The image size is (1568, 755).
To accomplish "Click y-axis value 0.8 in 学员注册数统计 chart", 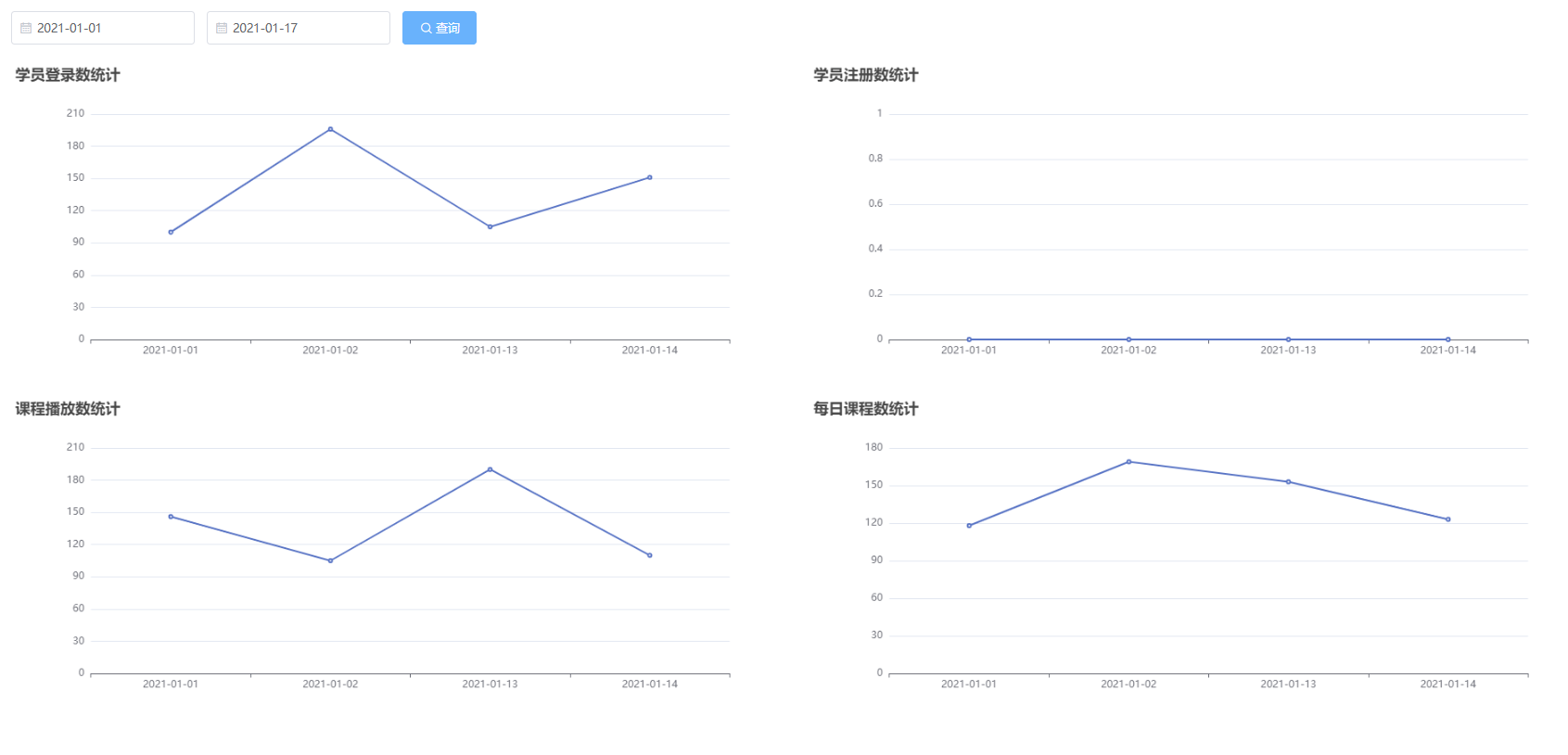I will [875, 159].
